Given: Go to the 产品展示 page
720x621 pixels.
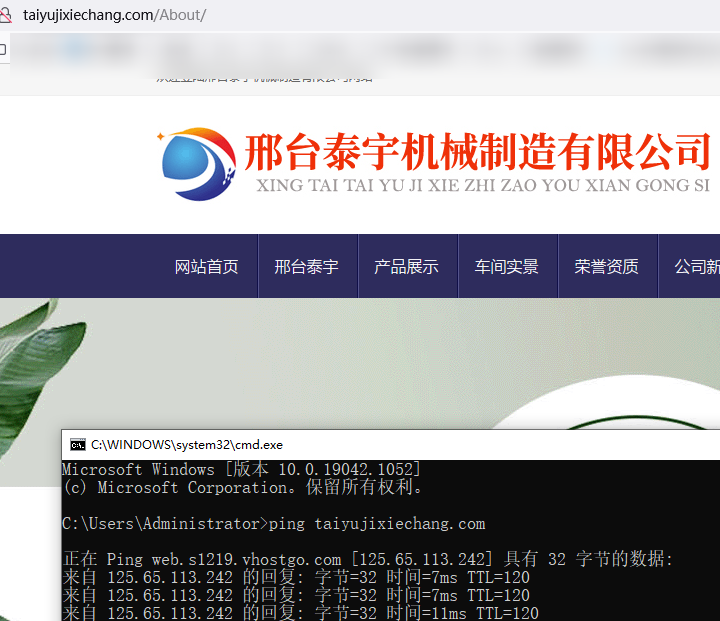Looking at the screenshot, I should click(406, 267).
